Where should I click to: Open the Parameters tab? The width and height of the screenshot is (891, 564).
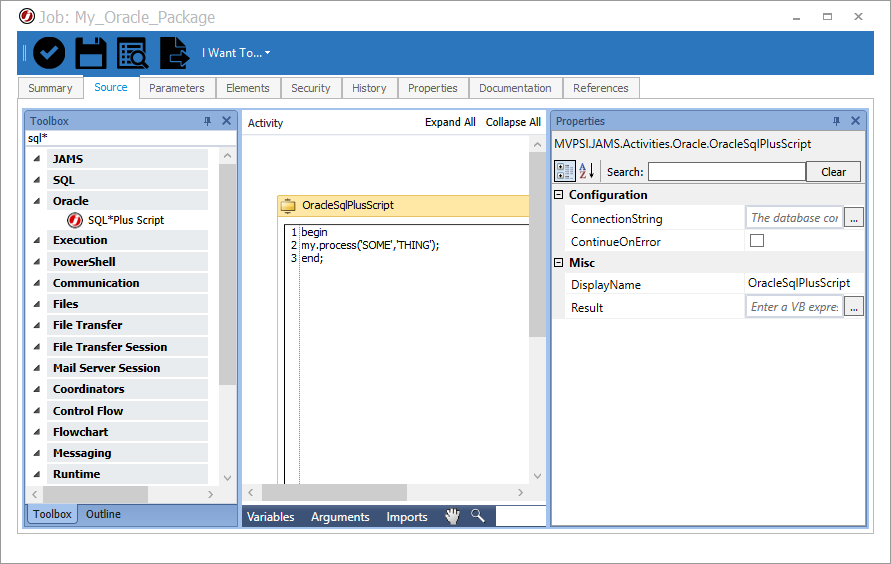177,88
